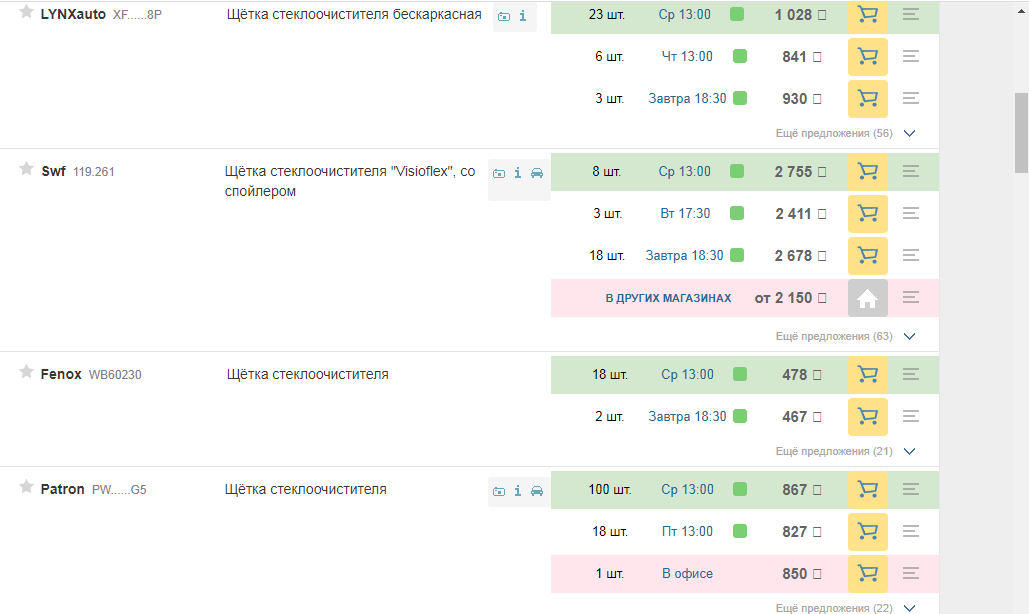Expand more offers (63) for Swf
This screenshot has width=1029, height=614.
tap(845, 336)
